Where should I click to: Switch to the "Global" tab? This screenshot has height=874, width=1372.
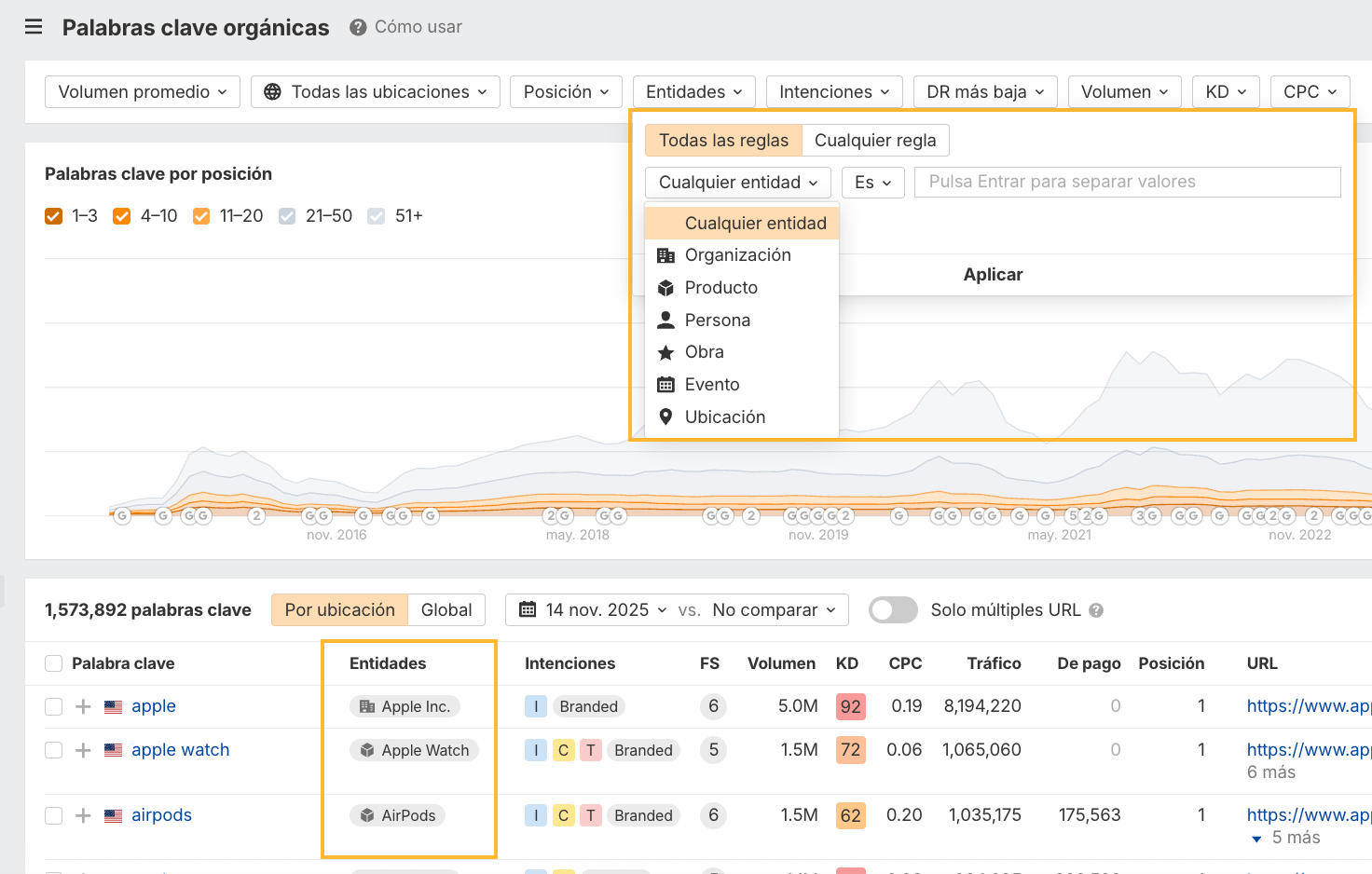tap(446, 609)
